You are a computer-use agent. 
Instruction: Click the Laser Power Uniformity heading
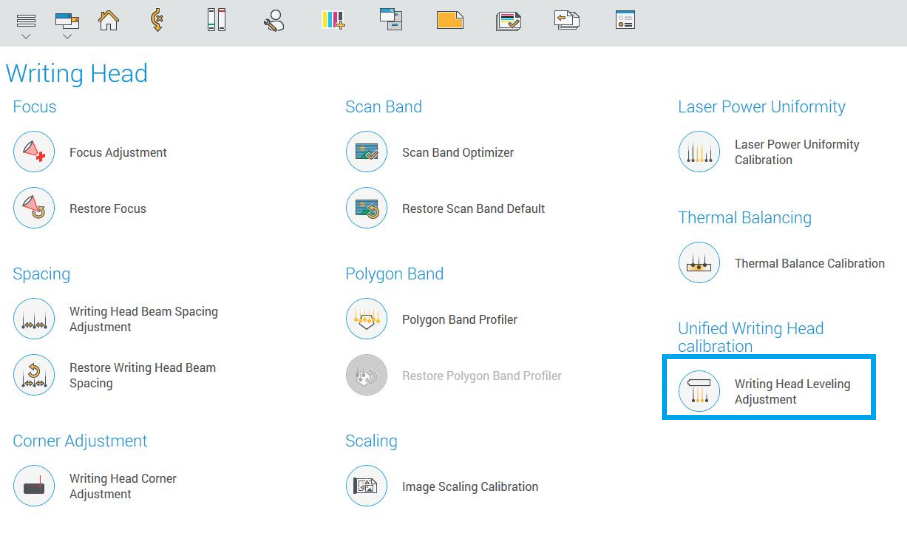pos(761,107)
